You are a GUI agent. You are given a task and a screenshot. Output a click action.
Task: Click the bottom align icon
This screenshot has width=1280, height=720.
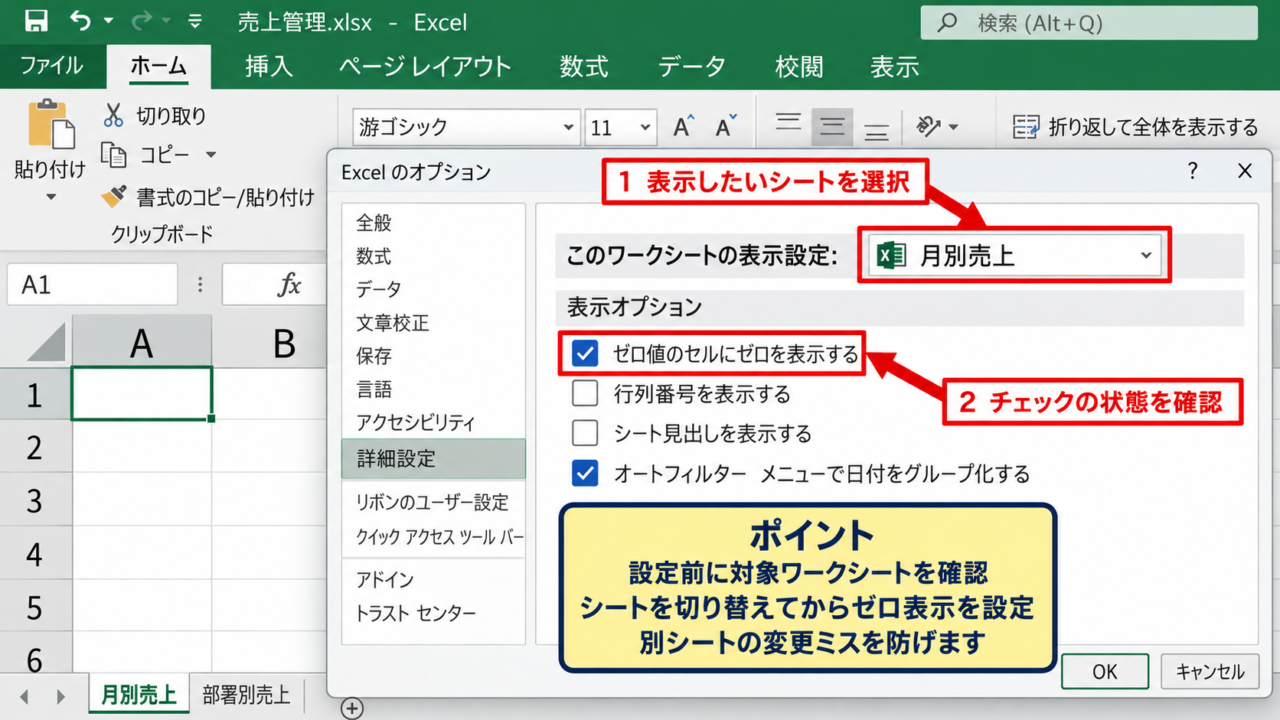click(x=876, y=130)
